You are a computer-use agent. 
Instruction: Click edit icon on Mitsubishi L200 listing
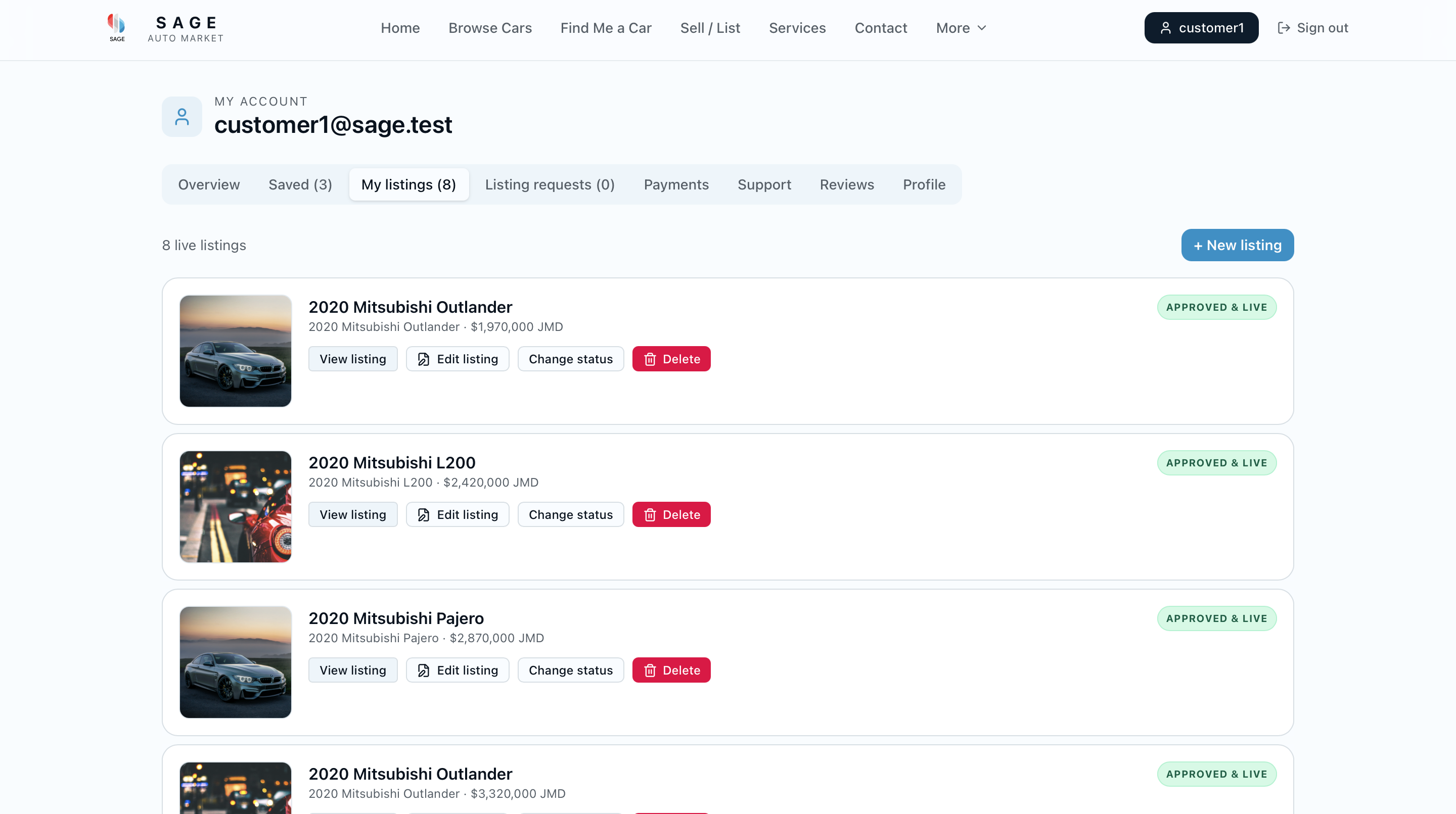423,514
